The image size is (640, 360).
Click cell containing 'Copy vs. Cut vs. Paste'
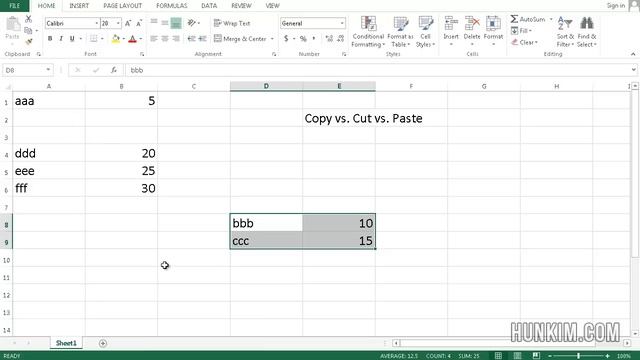click(339, 118)
